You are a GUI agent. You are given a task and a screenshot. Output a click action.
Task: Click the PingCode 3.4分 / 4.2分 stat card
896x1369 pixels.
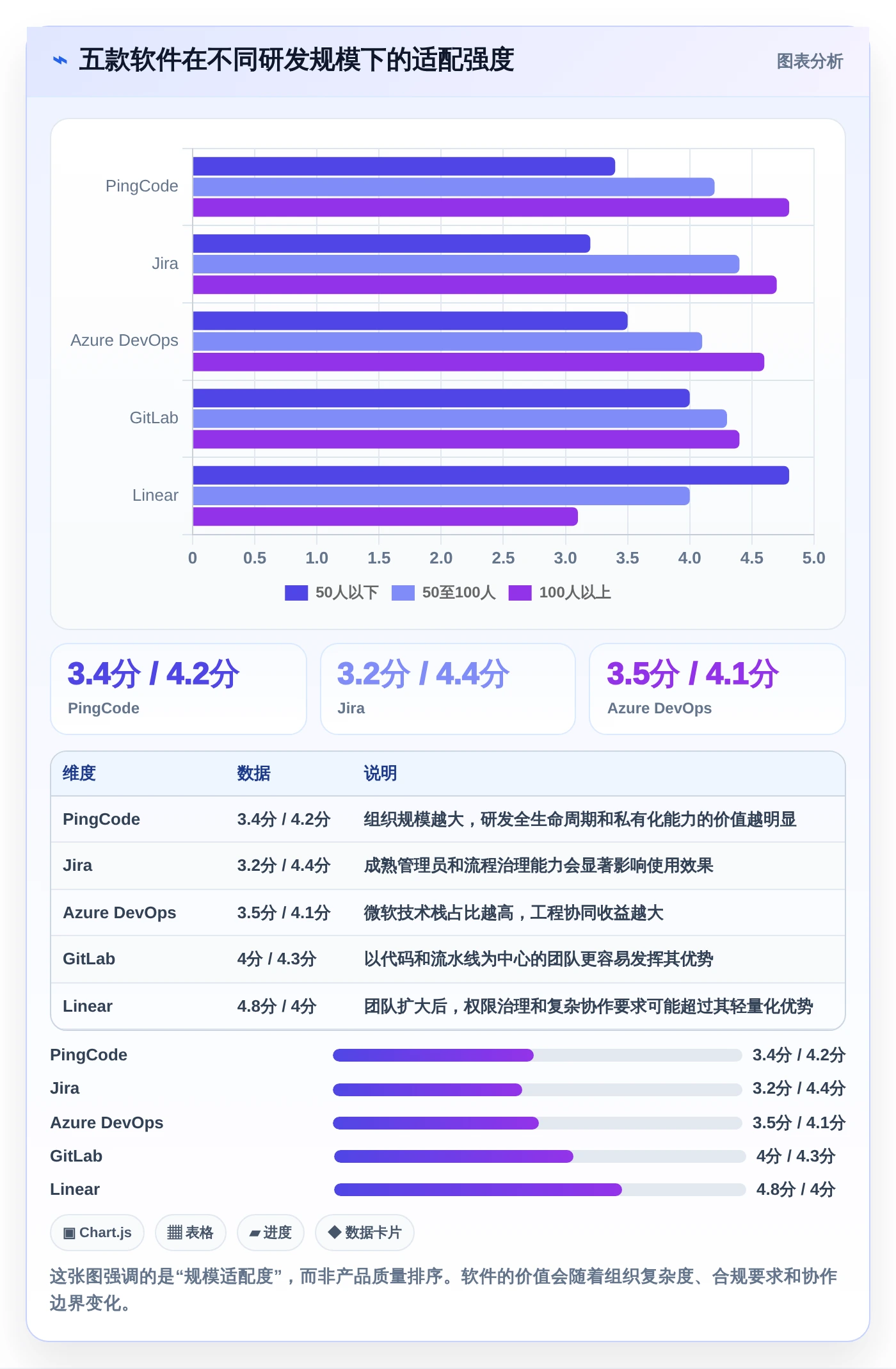tap(179, 689)
